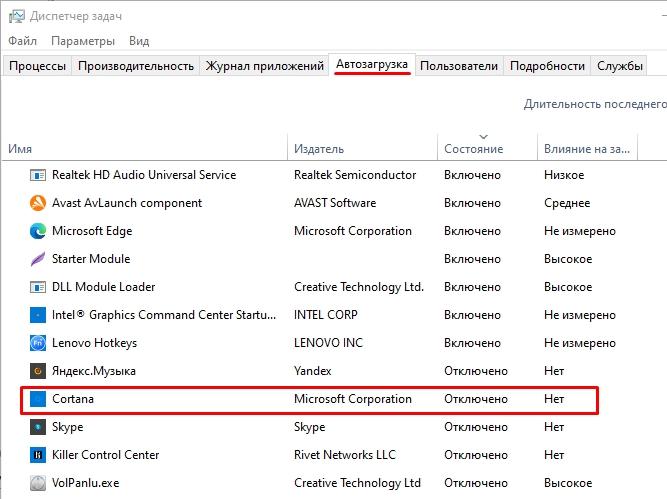Click the Realtek Semiconductor publisher cell
Screen dimensions: 667x499
(x=355, y=175)
